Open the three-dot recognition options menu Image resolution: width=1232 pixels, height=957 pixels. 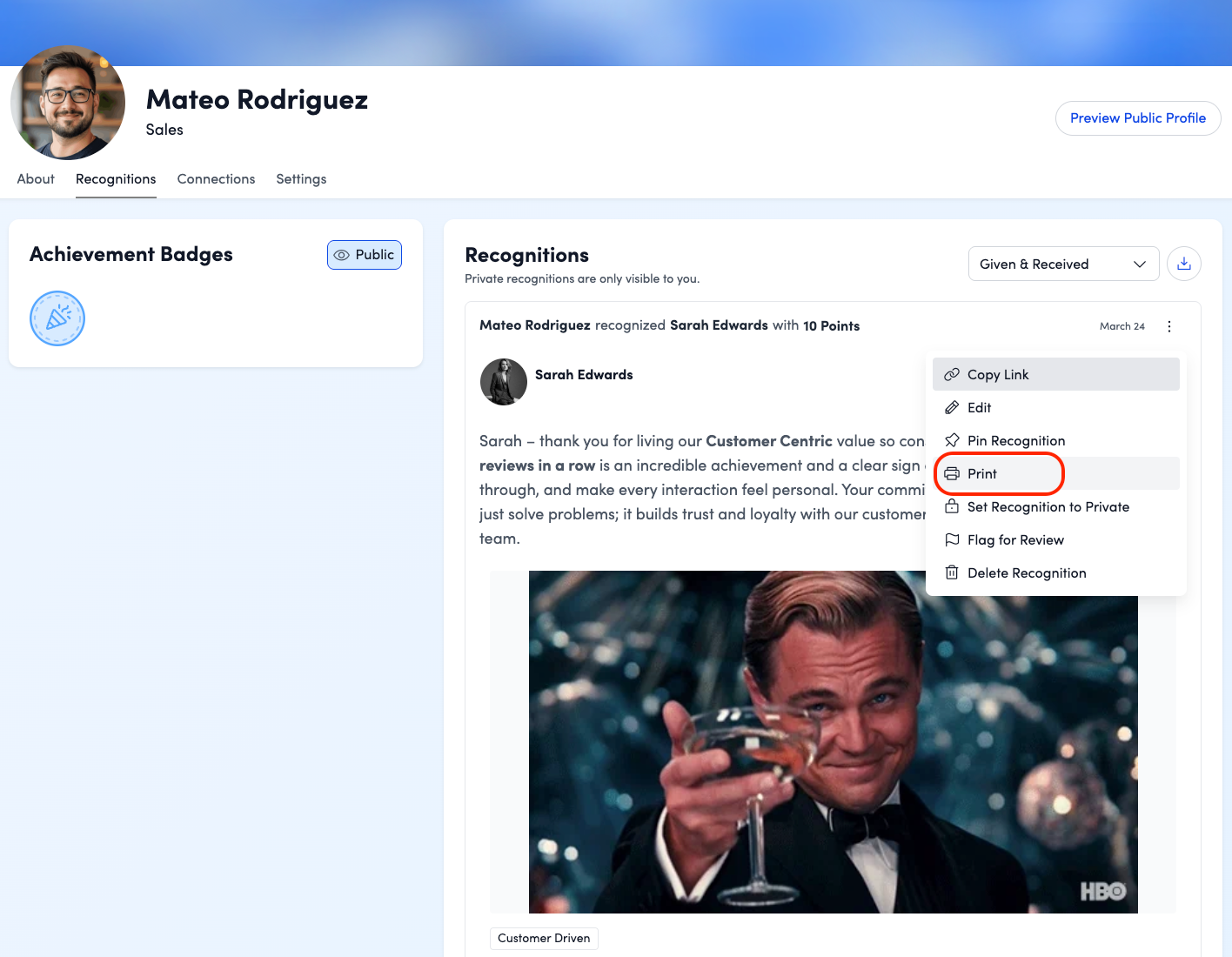coord(1169,326)
